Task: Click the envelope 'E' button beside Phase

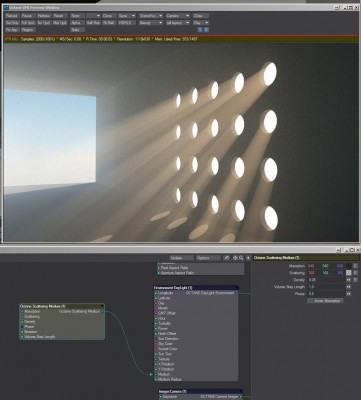Action: tap(348, 294)
